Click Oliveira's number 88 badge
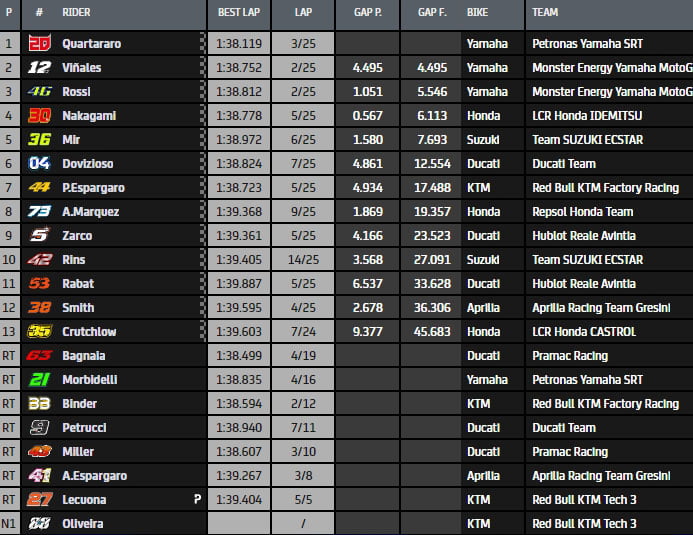 [x=39, y=523]
